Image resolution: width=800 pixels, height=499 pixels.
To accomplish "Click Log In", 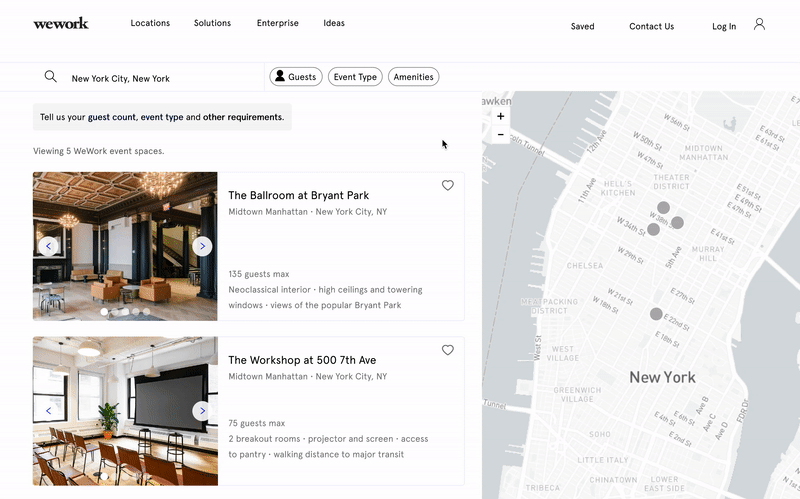I will pyautogui.click(x=724, y=27).
